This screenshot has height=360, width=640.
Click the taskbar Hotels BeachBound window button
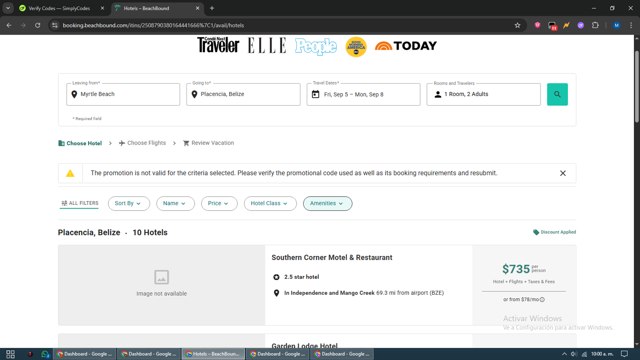pyautogui.click(x=213, y=354)
